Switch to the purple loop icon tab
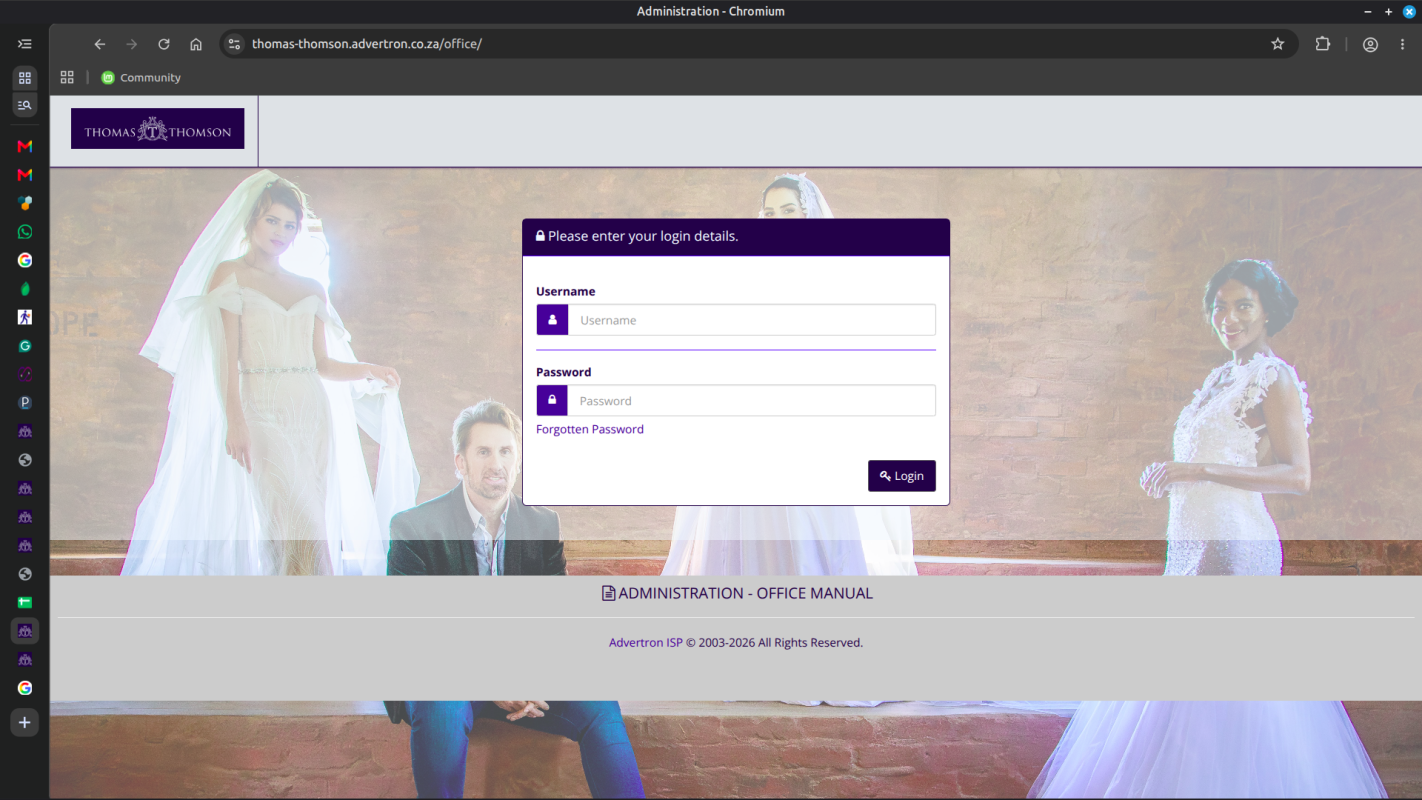Viewport: 1422px width, 800px height. (25, 374)
